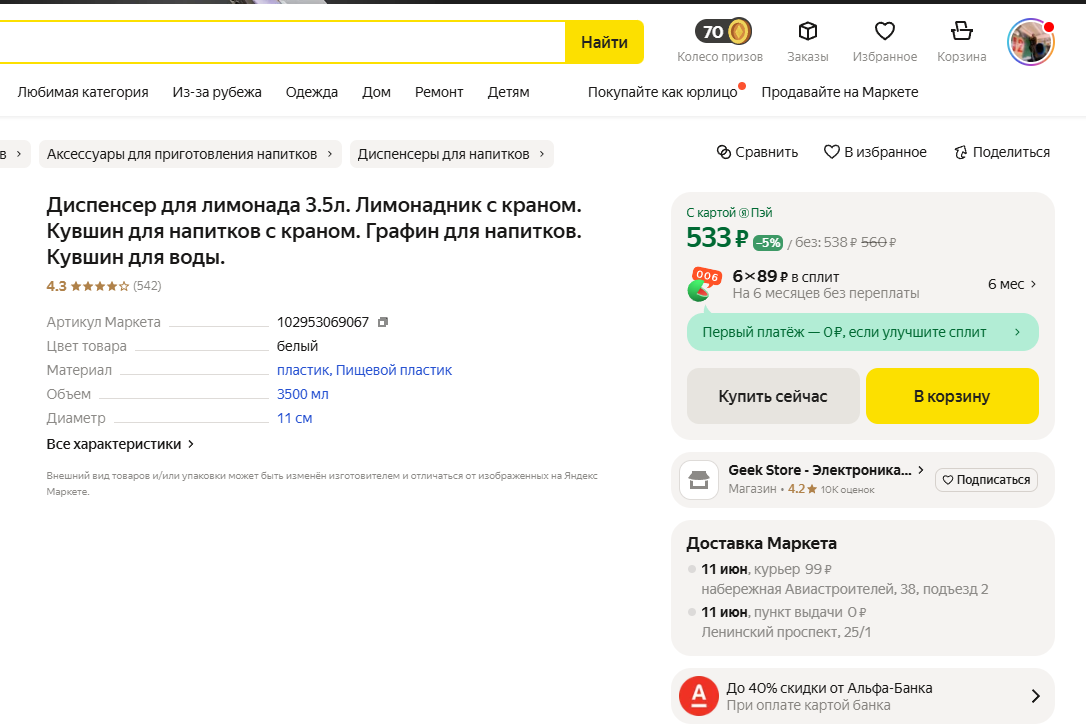Toggle В избранное for this product
Image resolution: width=1086 pixels, height=728 pixels.
click(x=875, y=152)
